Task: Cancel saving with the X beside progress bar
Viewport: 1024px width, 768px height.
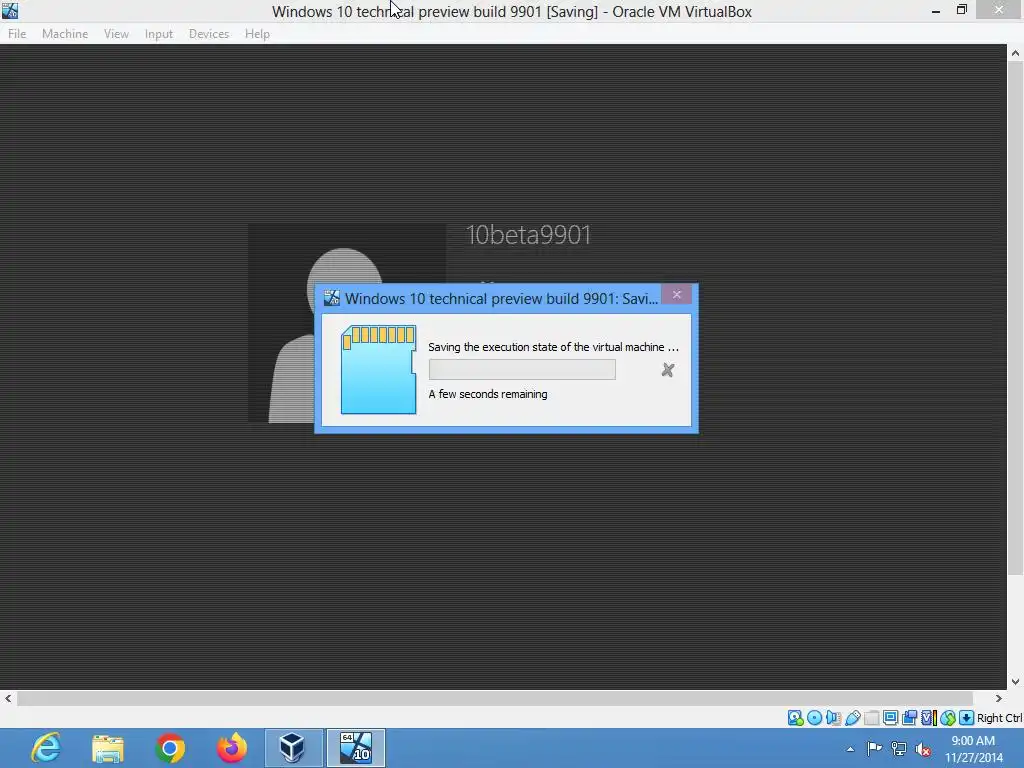Action: coord(667,370)
